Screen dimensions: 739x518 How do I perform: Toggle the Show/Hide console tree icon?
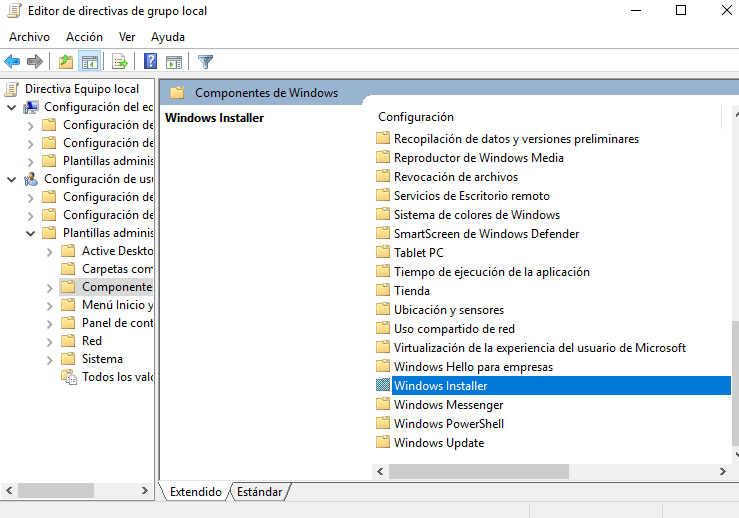(x=90, y=61)
